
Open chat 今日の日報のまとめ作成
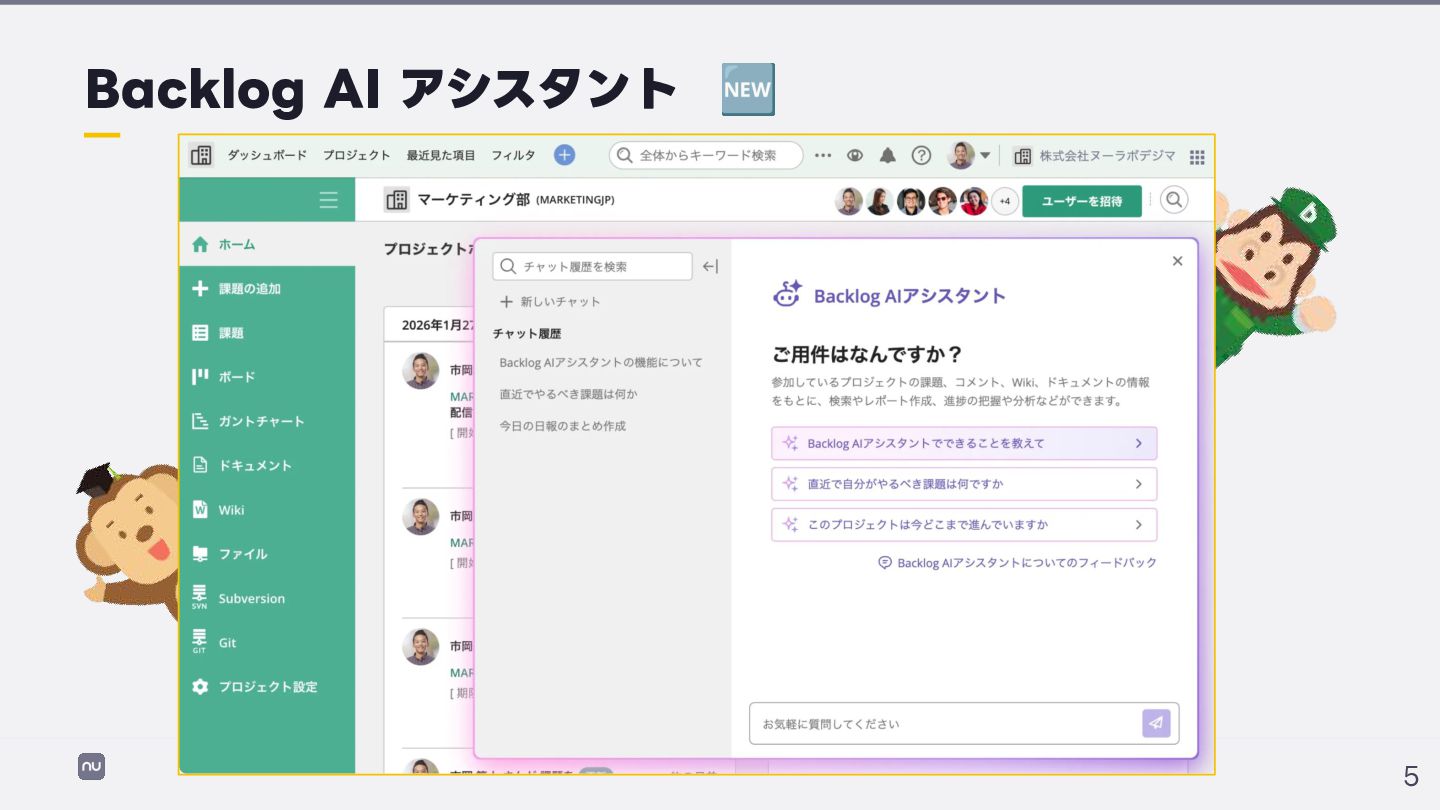tap(562, 426)
